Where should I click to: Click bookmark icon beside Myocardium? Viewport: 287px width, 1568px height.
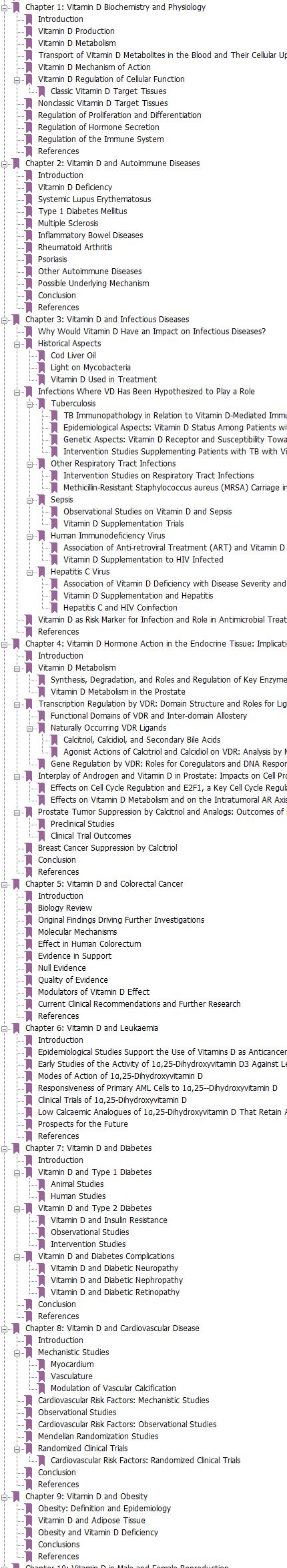42,1364
